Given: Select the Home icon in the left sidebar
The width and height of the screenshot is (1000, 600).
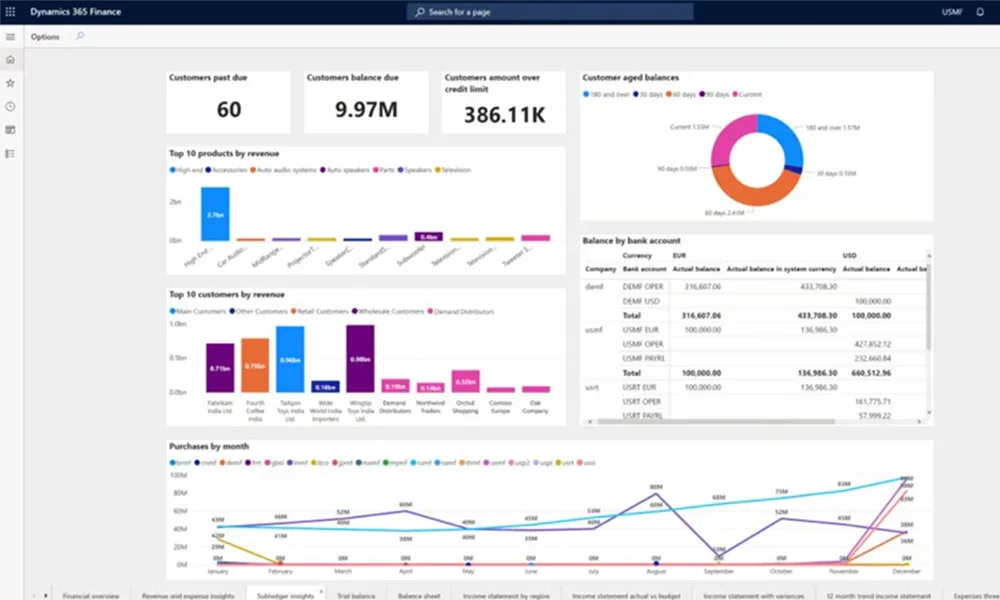Looking at the screenshot, I should tap(10, 60).
